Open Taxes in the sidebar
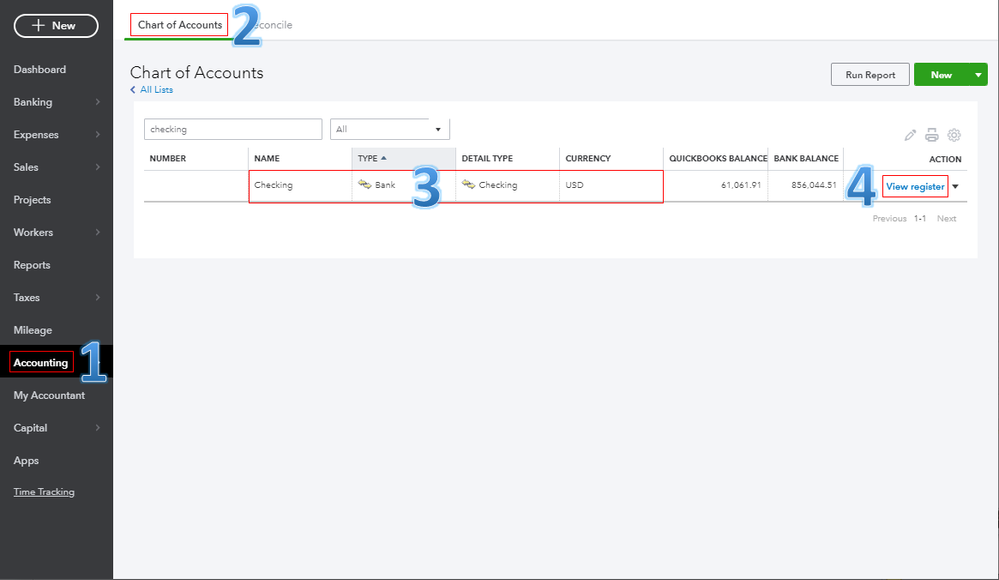Screen dimensions: 999x580 [x=27, y=298]
